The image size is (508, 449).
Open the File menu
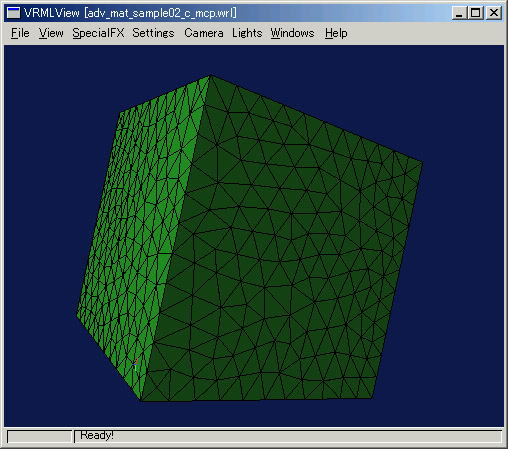[20, 33]
